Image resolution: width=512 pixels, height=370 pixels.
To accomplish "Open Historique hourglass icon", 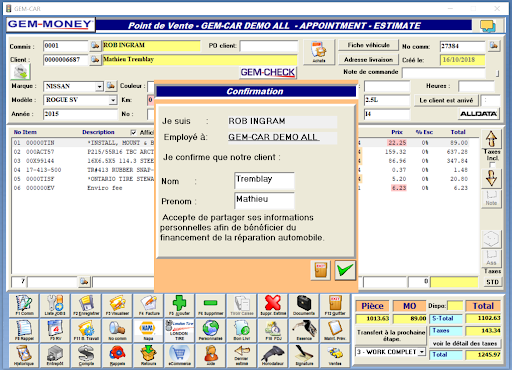I will (x=25, y=355).
